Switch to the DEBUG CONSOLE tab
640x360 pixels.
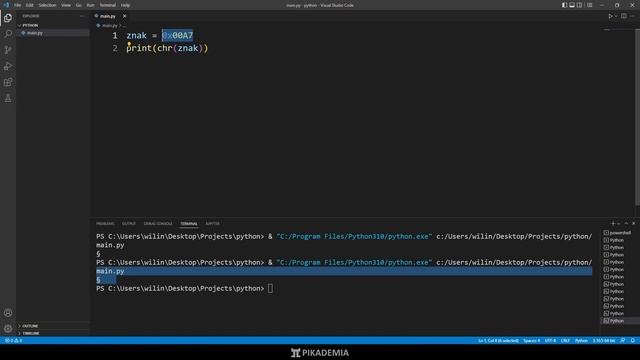[x=158, y=224]
